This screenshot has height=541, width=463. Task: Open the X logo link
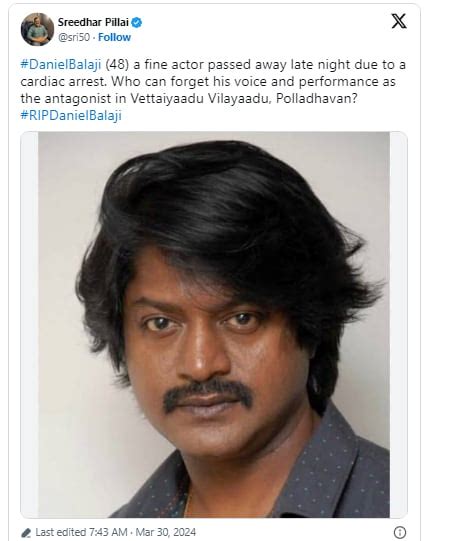[x=399, y=21]
